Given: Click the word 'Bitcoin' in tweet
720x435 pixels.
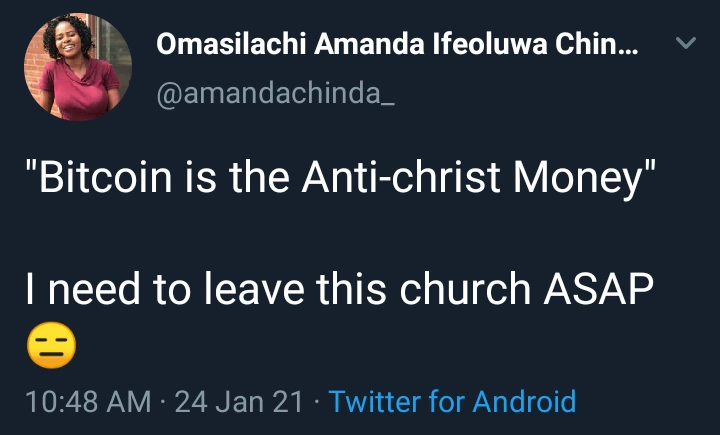Looking at the screenshot, I should (x=106, y=177).
